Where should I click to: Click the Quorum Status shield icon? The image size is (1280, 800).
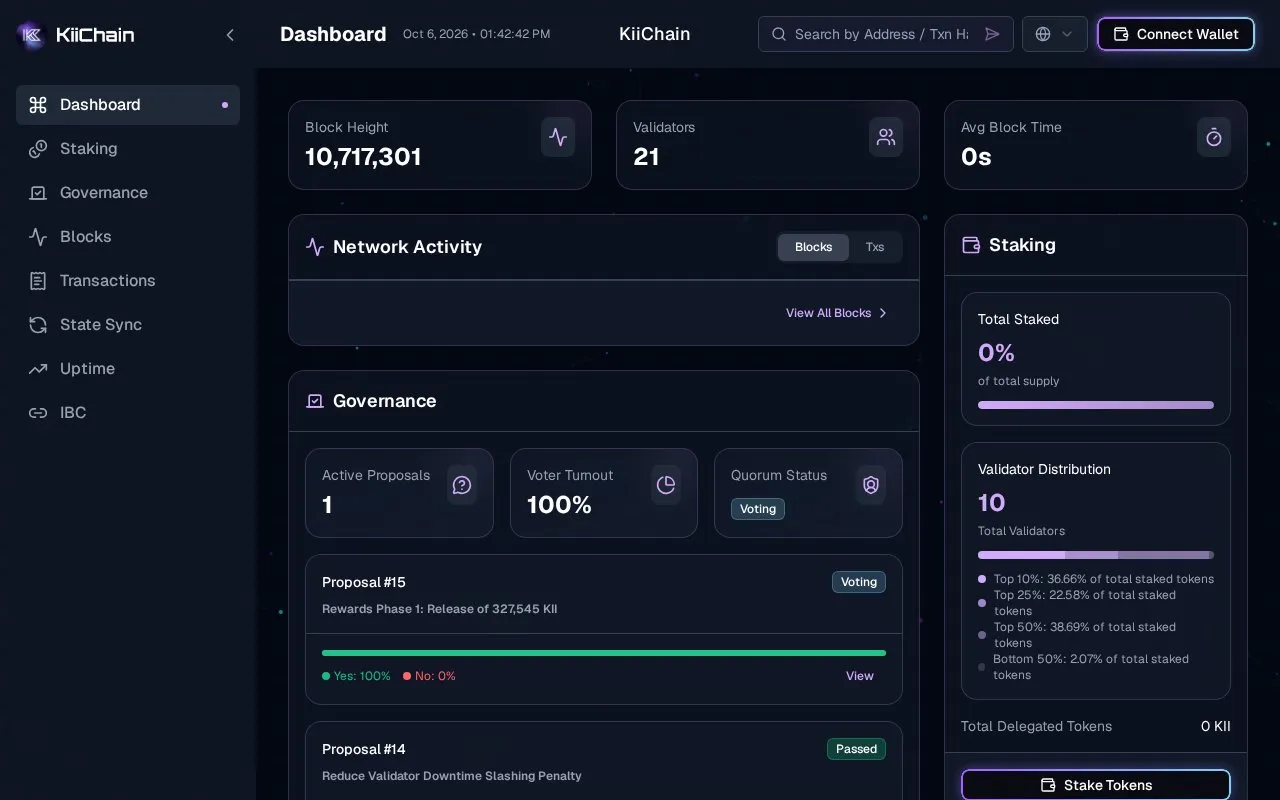click(x=871, y=485)
